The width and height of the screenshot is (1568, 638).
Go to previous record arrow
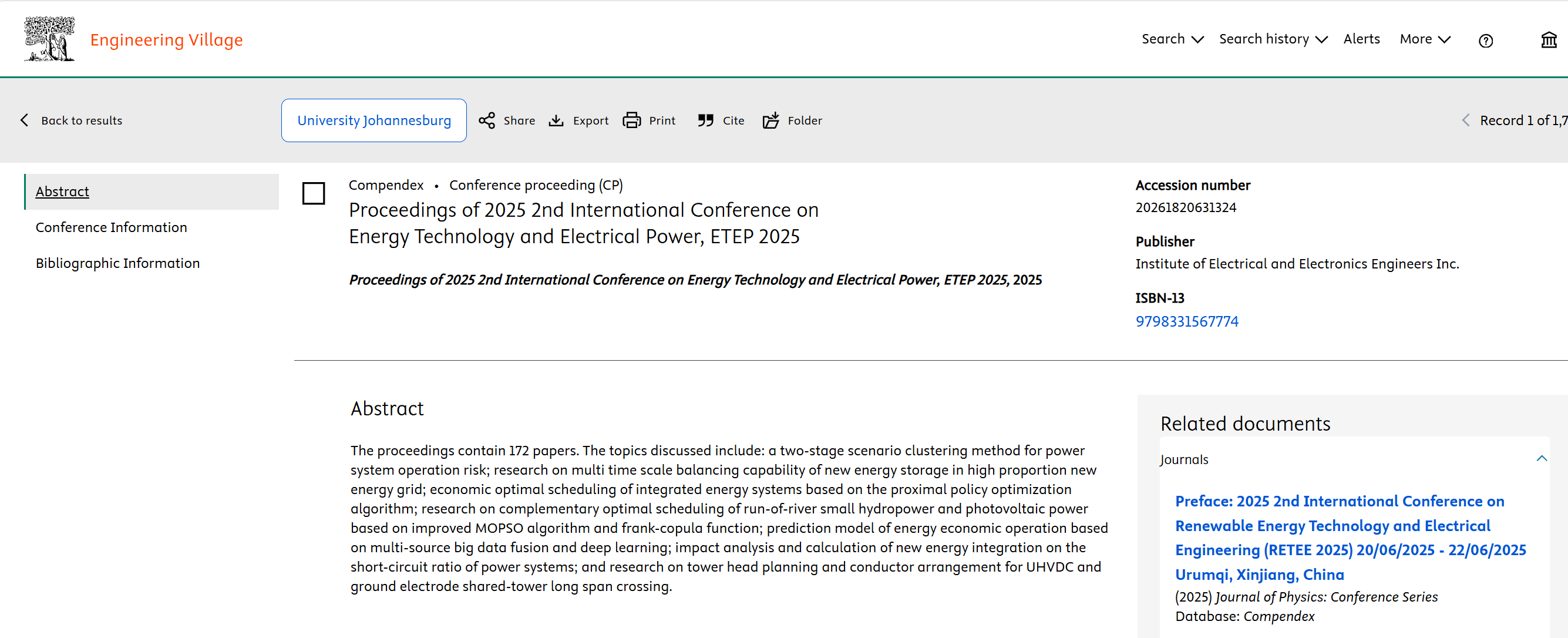(1466, 120)
